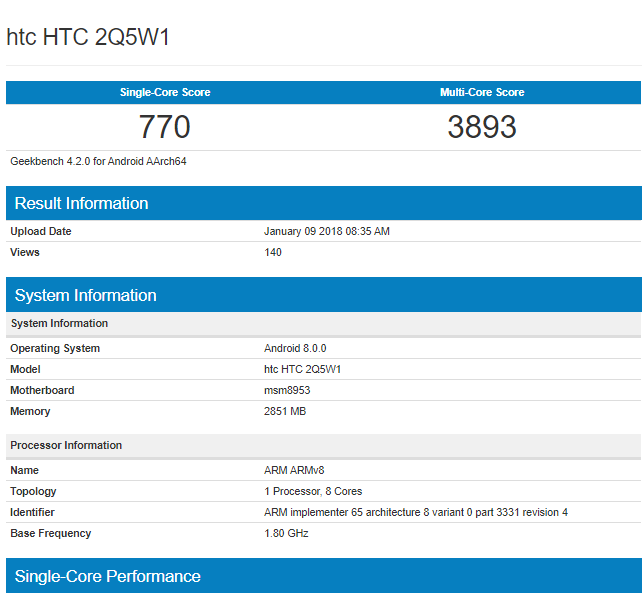Click the ARM implementer 65 identifier text
The image size is (644, 593).
(415, 512)
